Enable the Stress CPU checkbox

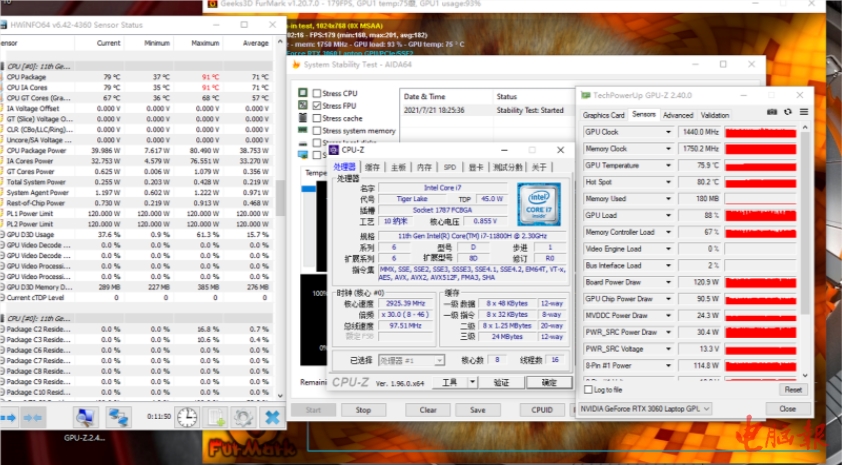316,93
